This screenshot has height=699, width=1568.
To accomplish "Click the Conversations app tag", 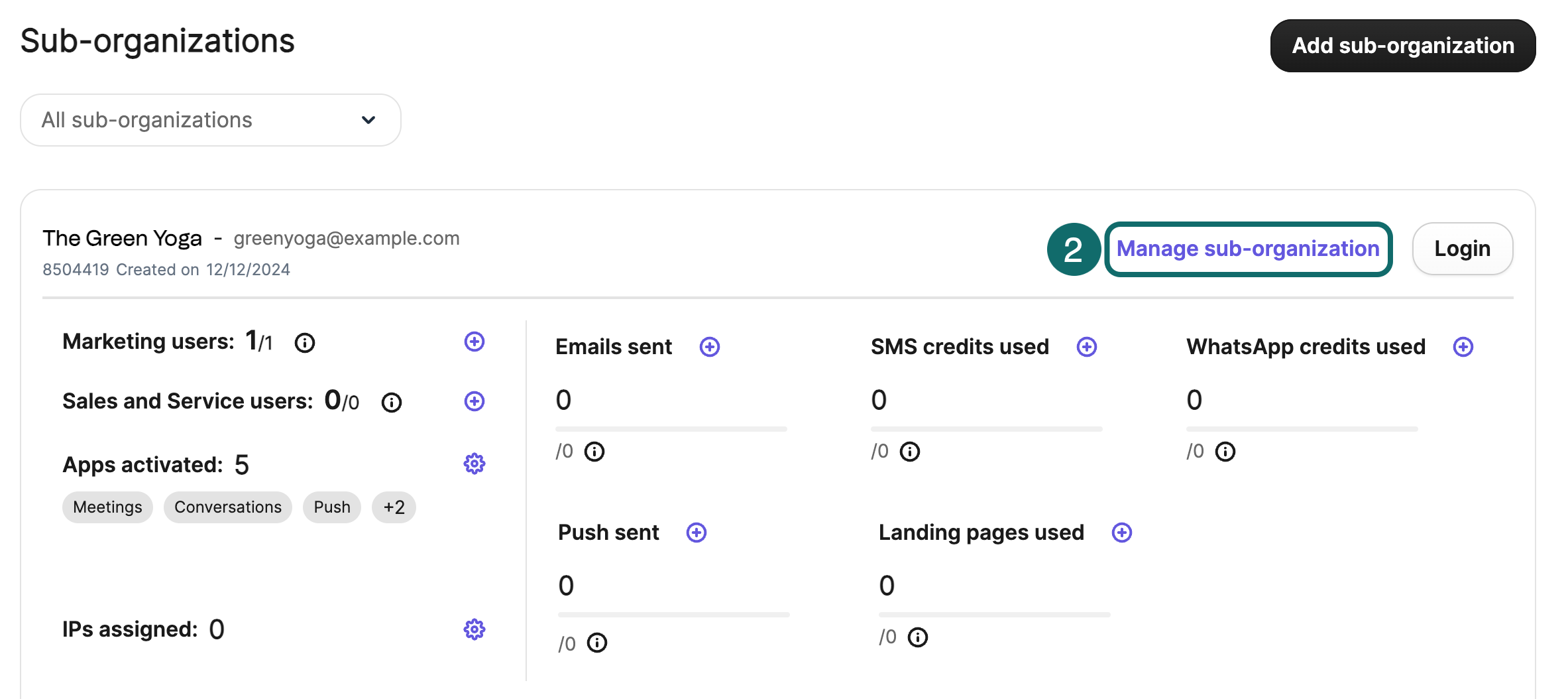I will 227,507.
